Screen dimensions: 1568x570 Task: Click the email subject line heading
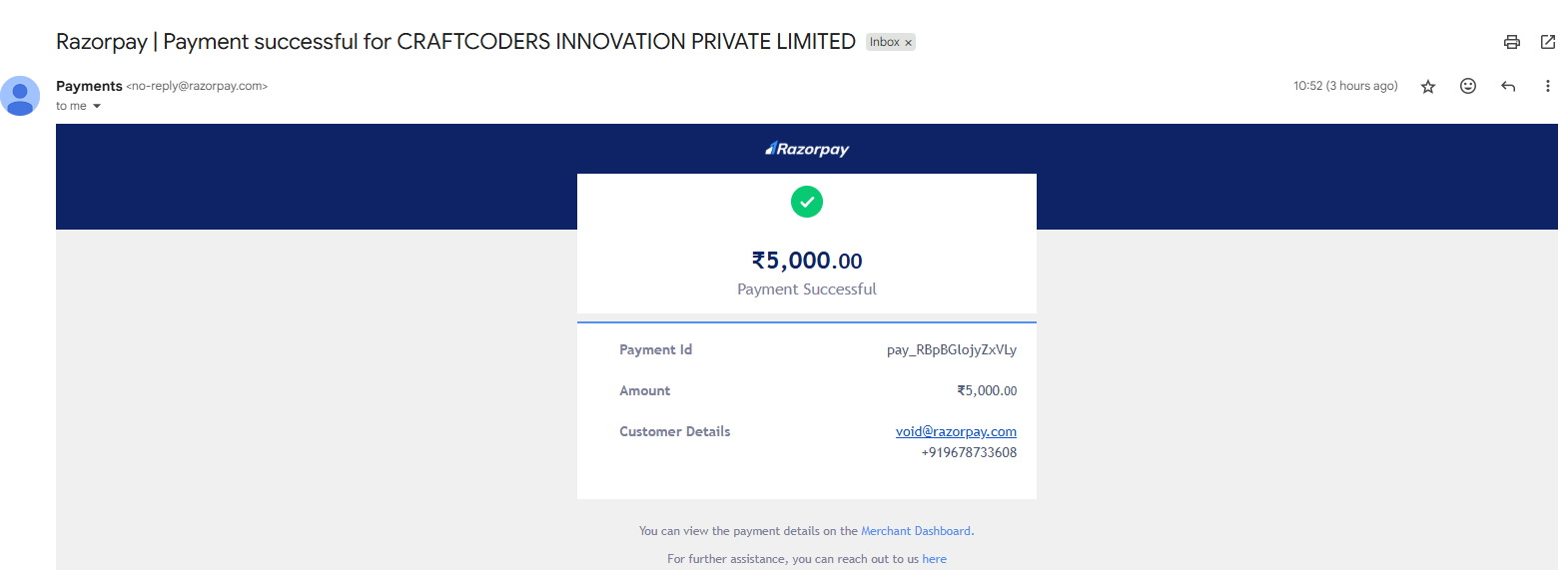click(x=455, y=42)
